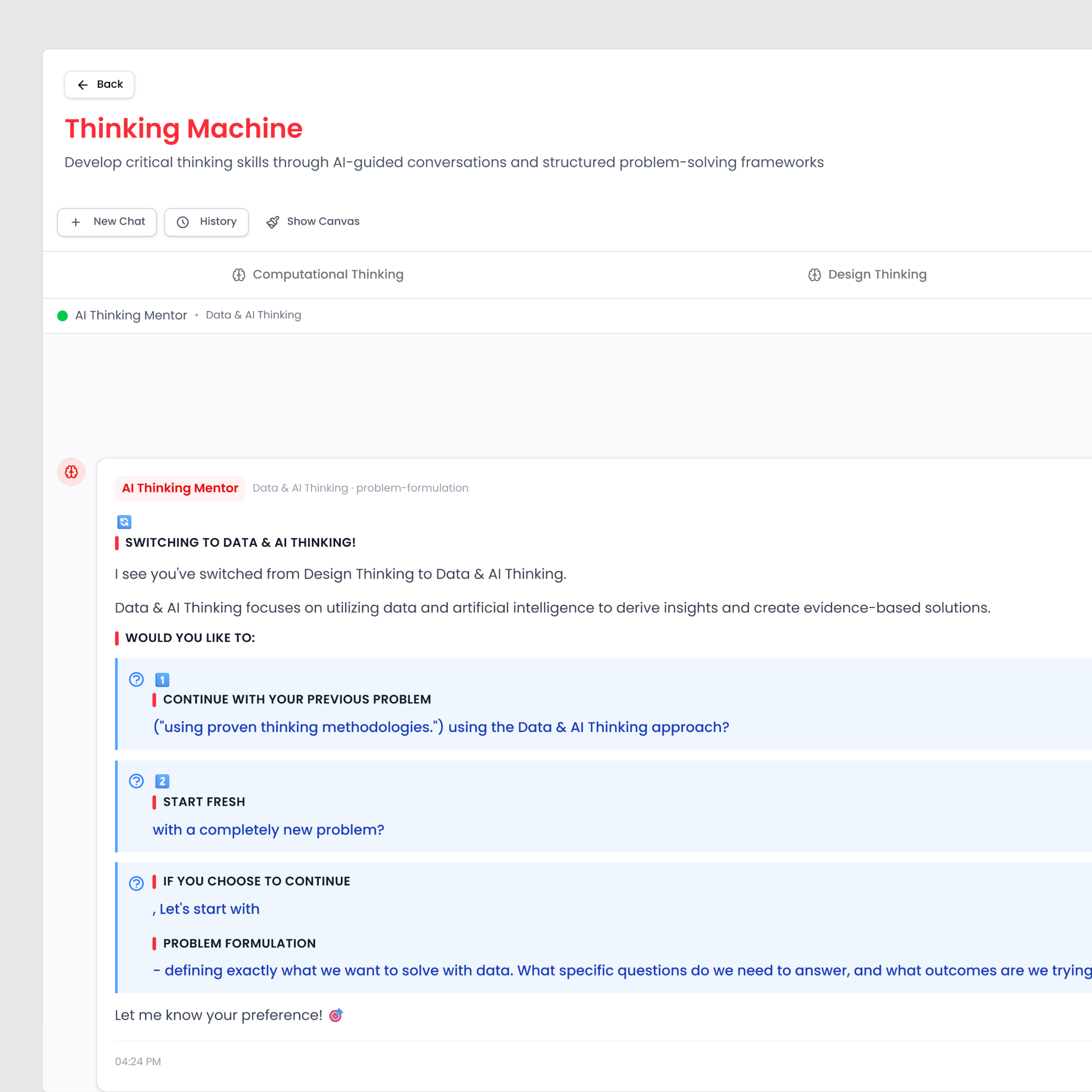The width and height of the screenshot is (1092, 1092).
Task: Click the brain icon beside Design Thinking
Action: pos(814,275)
